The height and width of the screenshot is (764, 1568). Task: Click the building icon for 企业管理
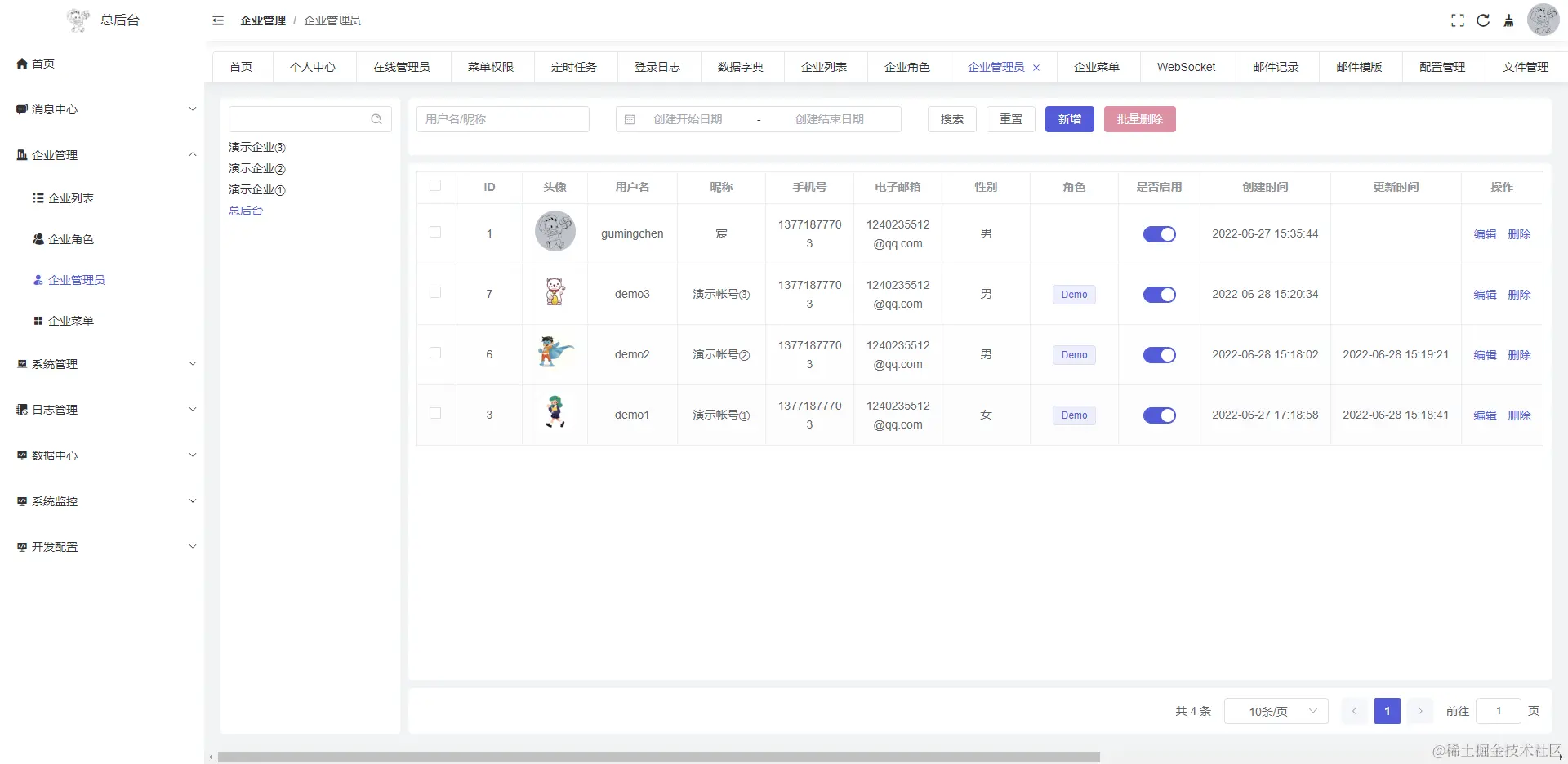[22, 155]
